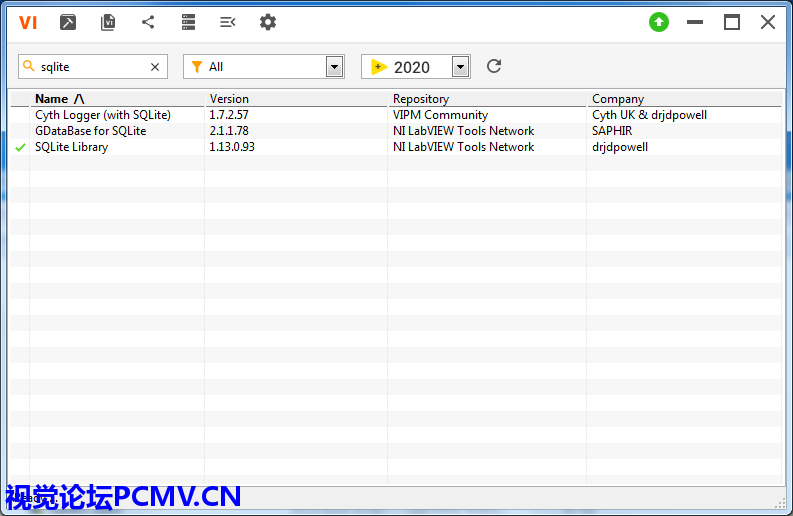Viewport: 793px width, 516px height.
Task: Click version 1.7.2.57 cell
Action: click(229, 115)
